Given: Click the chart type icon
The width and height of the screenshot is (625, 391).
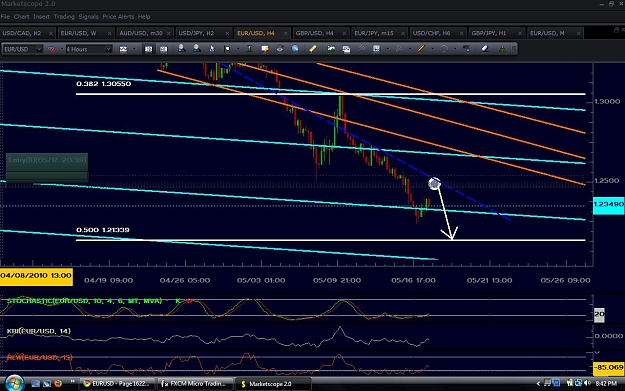Looking at the screenshot, I should point(123,49).
